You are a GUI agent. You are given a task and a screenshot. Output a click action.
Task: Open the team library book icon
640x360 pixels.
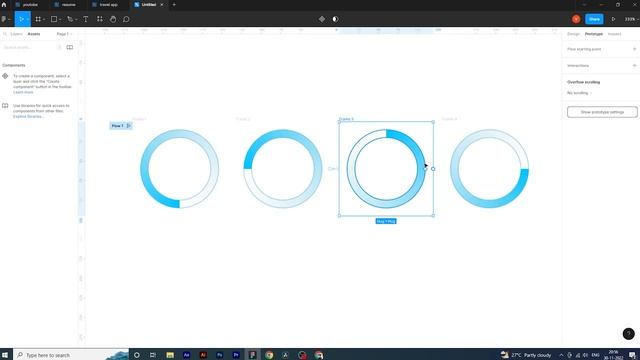70,47
